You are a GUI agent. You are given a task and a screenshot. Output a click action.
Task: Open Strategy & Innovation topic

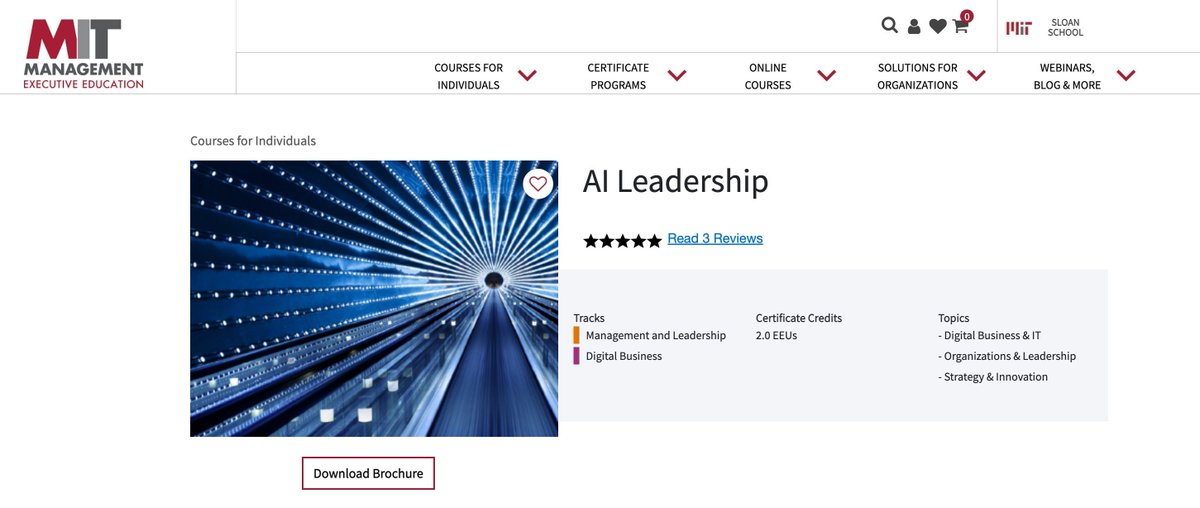(x=993, y=377)
